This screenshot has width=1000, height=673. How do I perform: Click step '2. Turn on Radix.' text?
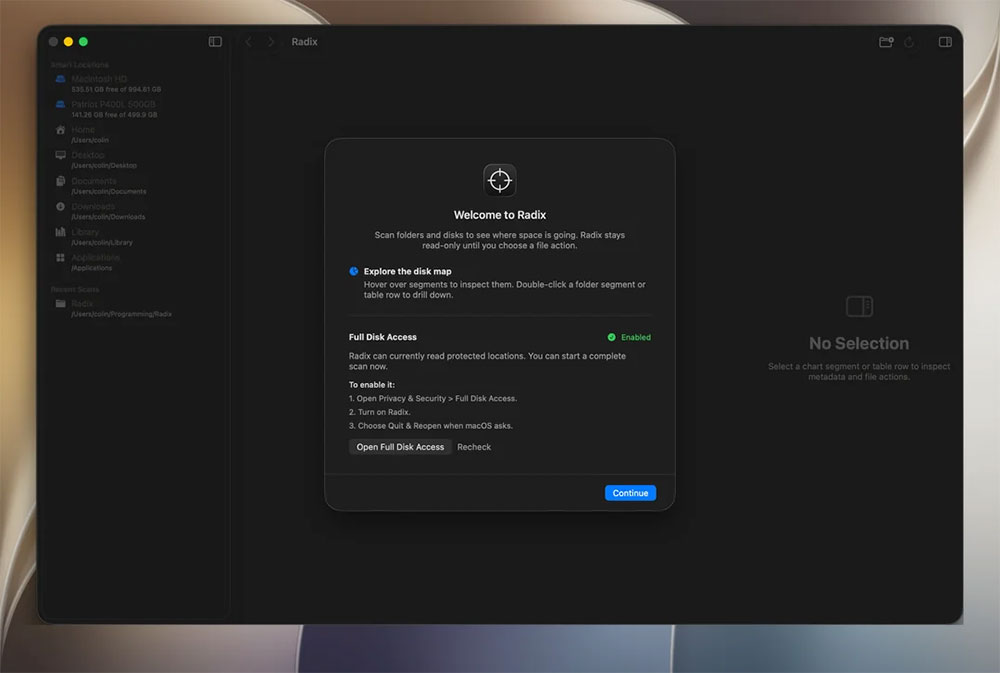pos(379,412)
